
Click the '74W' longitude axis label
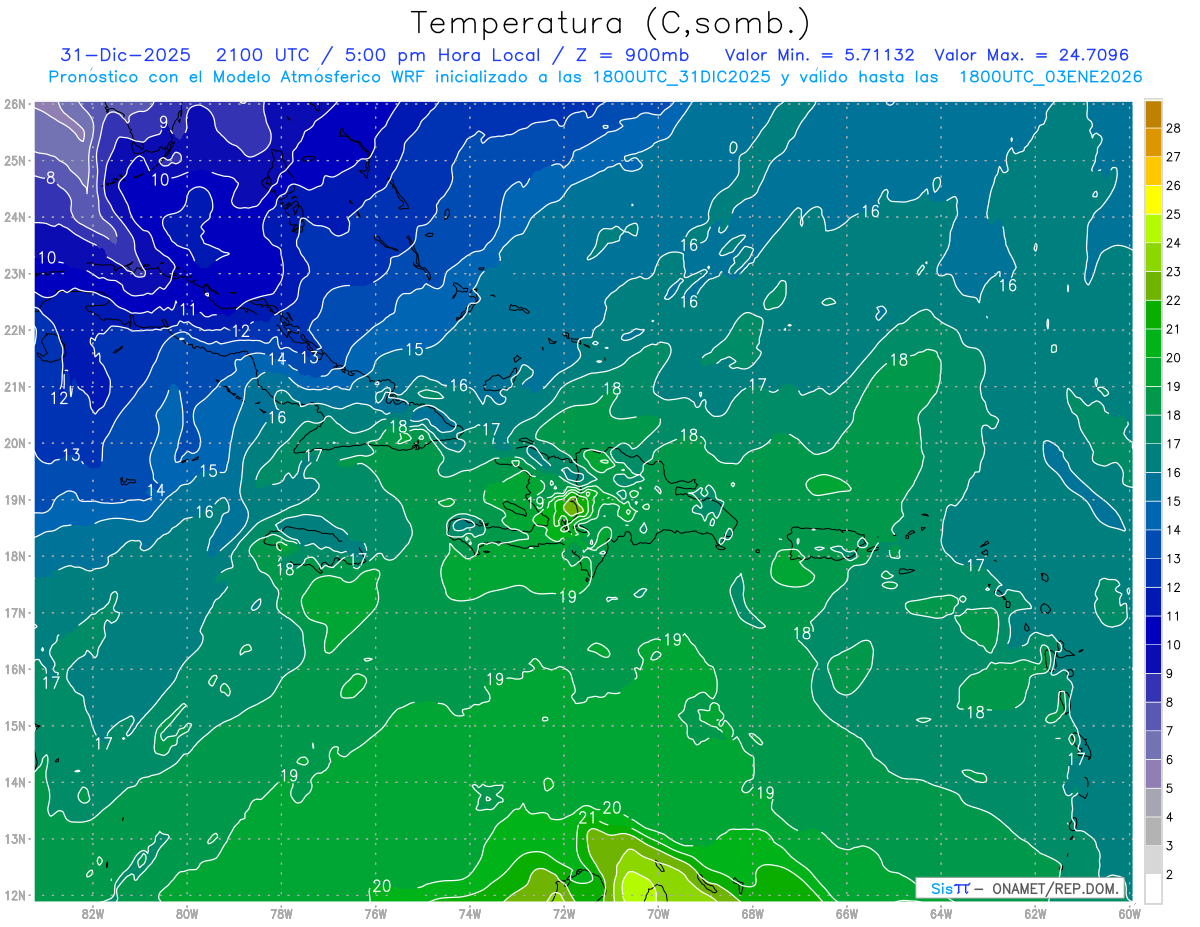[470, 913]
